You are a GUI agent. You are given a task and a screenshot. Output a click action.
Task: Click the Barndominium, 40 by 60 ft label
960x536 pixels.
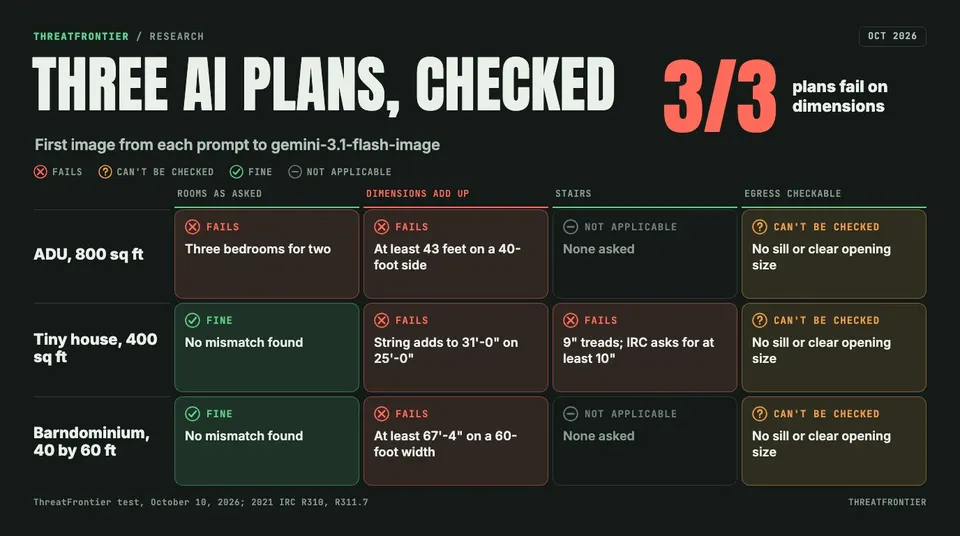pyautogui.click(x=92, y=442)
